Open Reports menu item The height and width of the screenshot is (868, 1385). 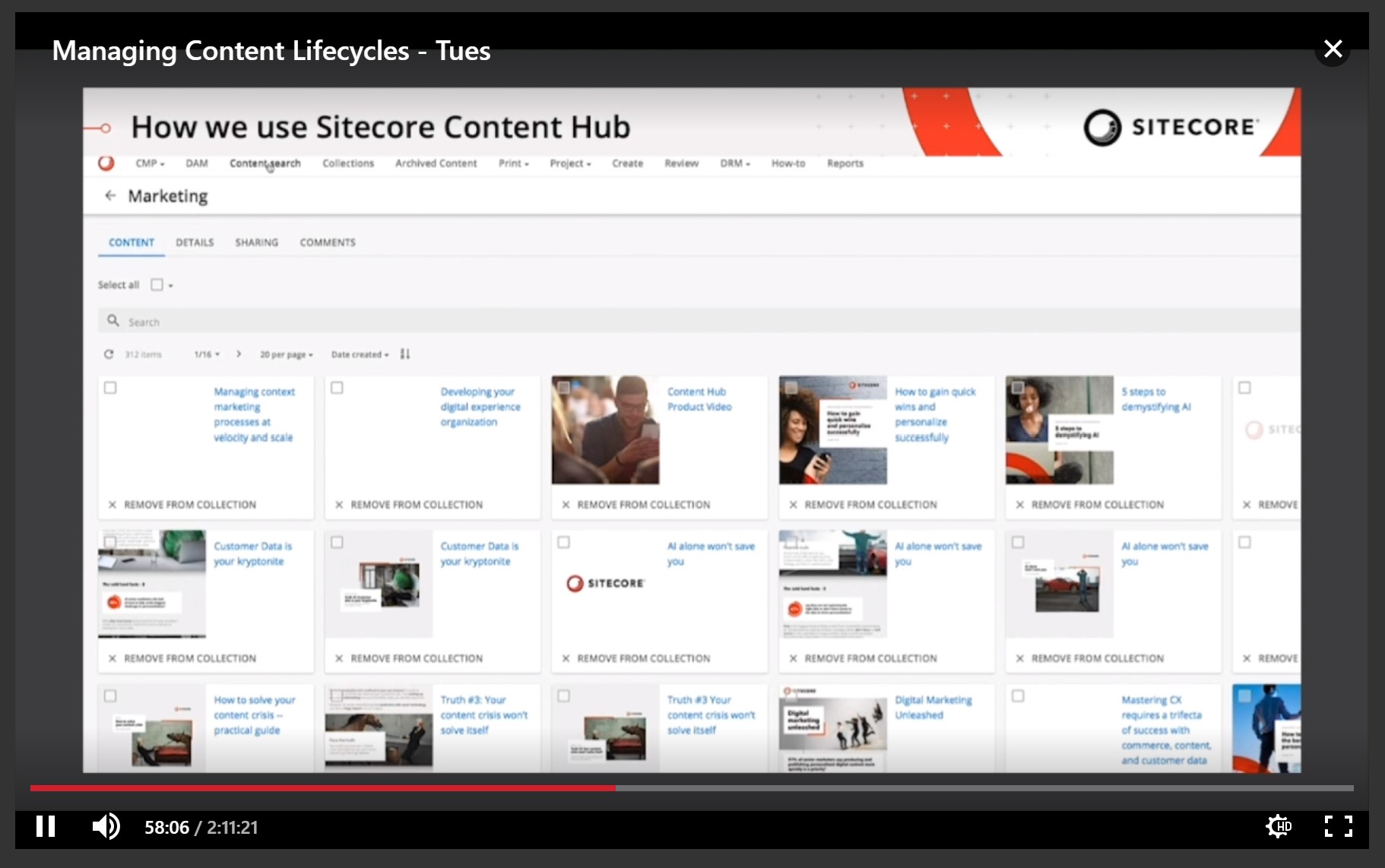point(845,163)
